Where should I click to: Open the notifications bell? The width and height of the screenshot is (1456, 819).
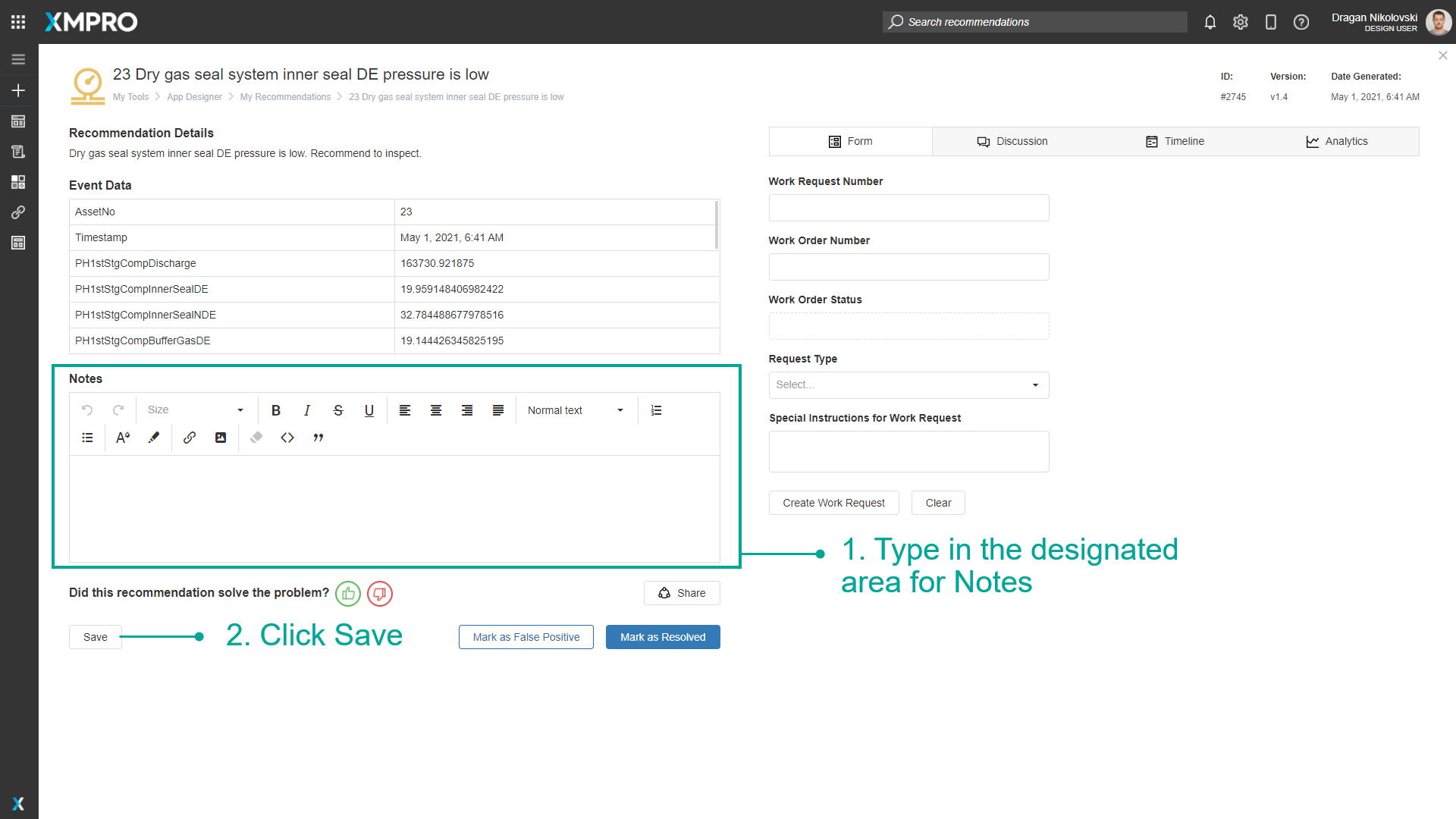point(1210,22)
